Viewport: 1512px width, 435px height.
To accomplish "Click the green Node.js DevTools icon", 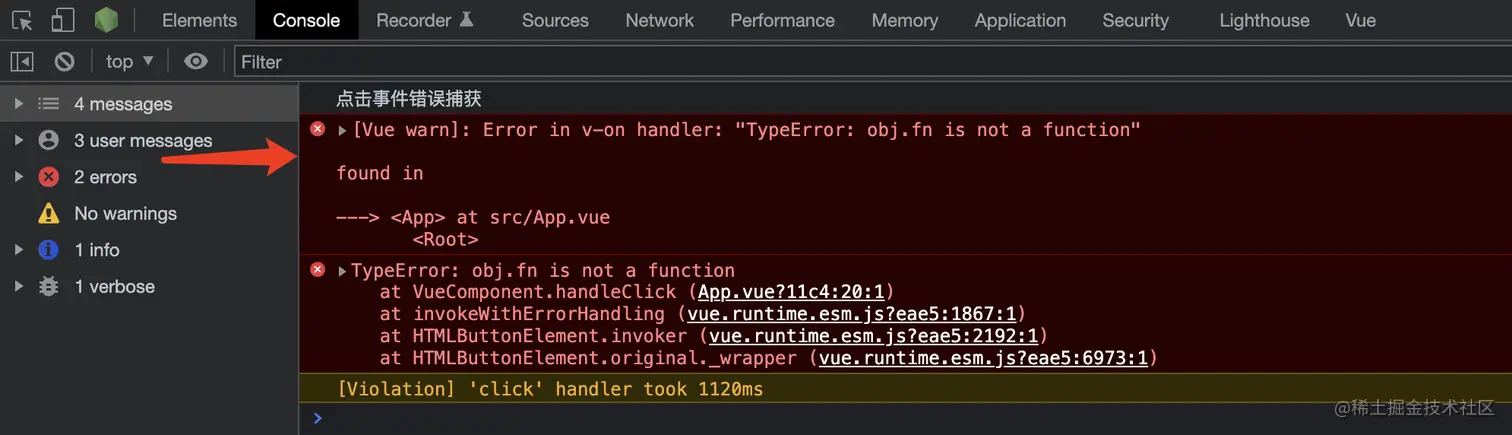I will pos(106,20).
